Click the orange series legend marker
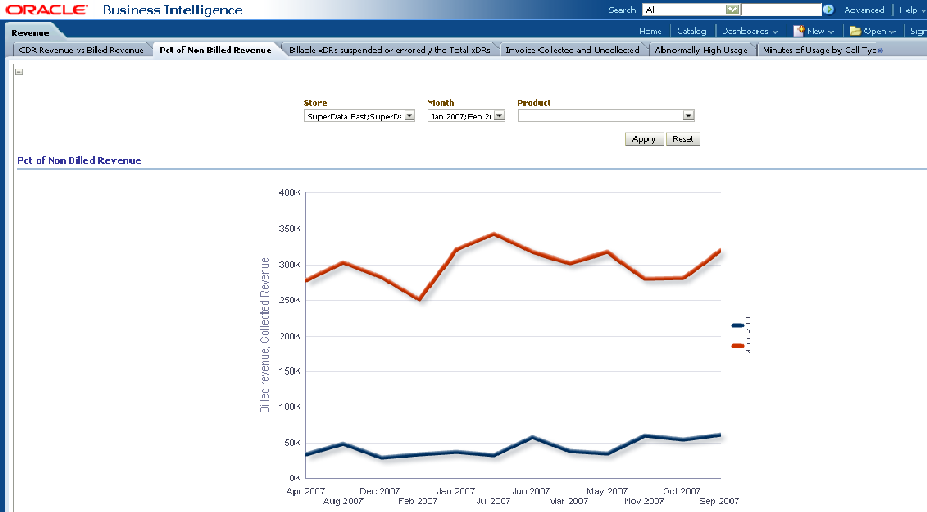This screenshot has width=927, height=512. pyautogui.click(x=738, y=346)
